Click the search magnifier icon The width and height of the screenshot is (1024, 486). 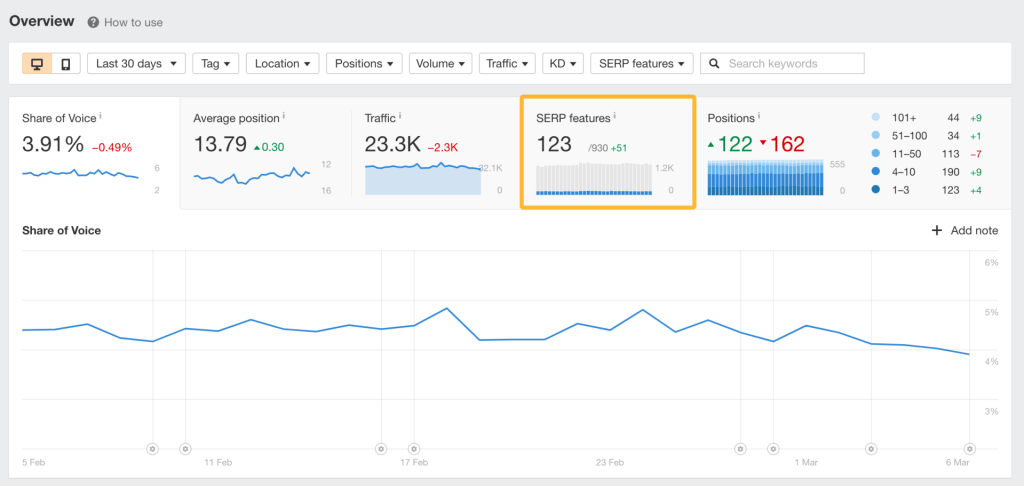click(714, 64)
